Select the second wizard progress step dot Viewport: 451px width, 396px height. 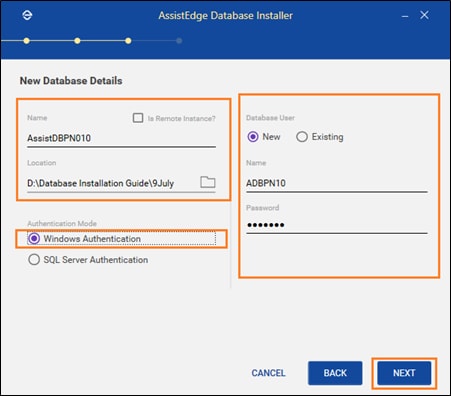tap(77, 41)
